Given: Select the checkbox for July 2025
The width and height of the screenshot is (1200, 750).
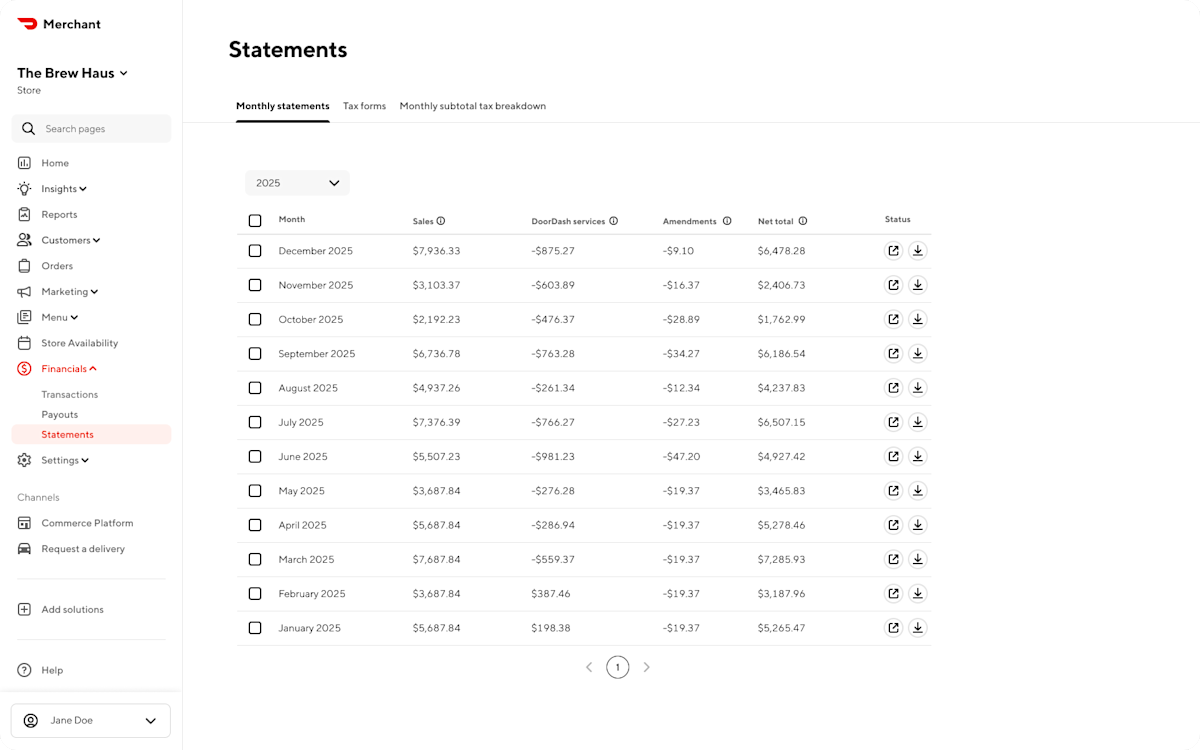Looking at the screenshot, I should pos(255,421).
